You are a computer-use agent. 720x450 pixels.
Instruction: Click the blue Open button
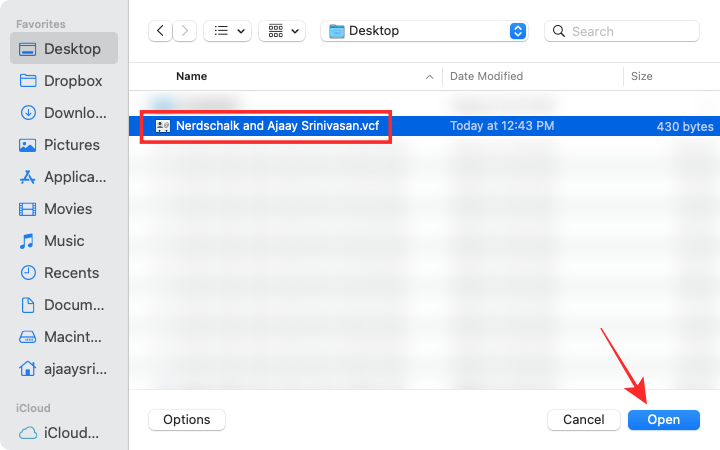[663, 420]
